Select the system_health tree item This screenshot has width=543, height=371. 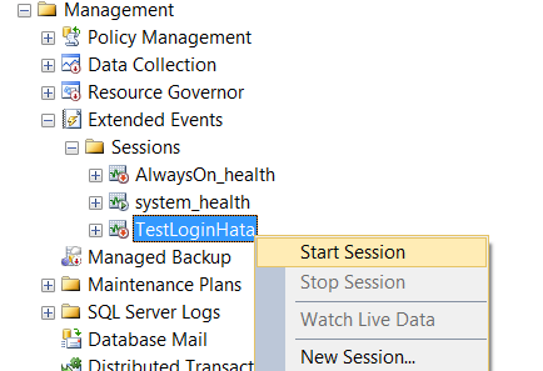[x=193, y=202]
